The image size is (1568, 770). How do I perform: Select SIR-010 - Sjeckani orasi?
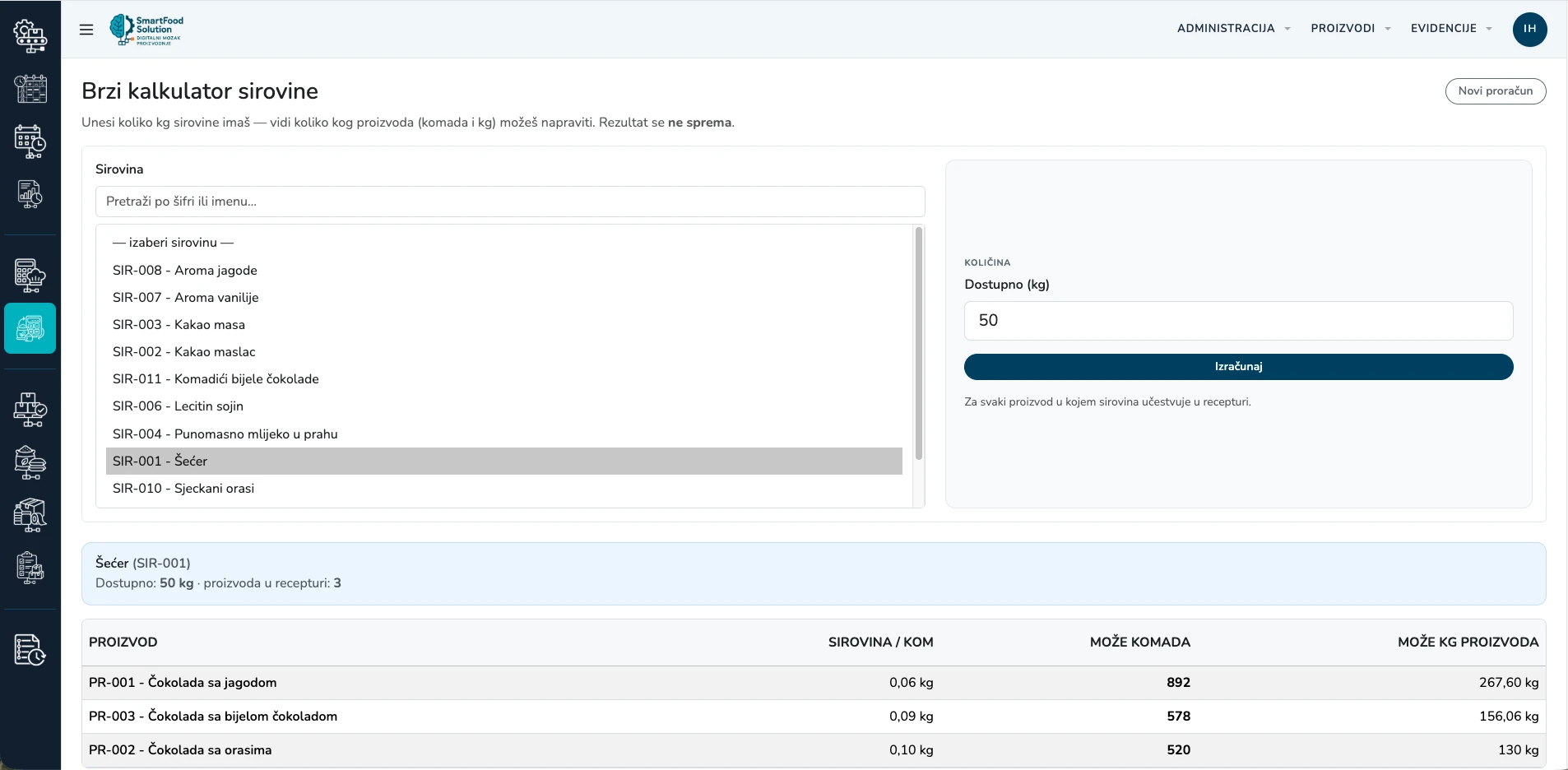click(504, 488)
